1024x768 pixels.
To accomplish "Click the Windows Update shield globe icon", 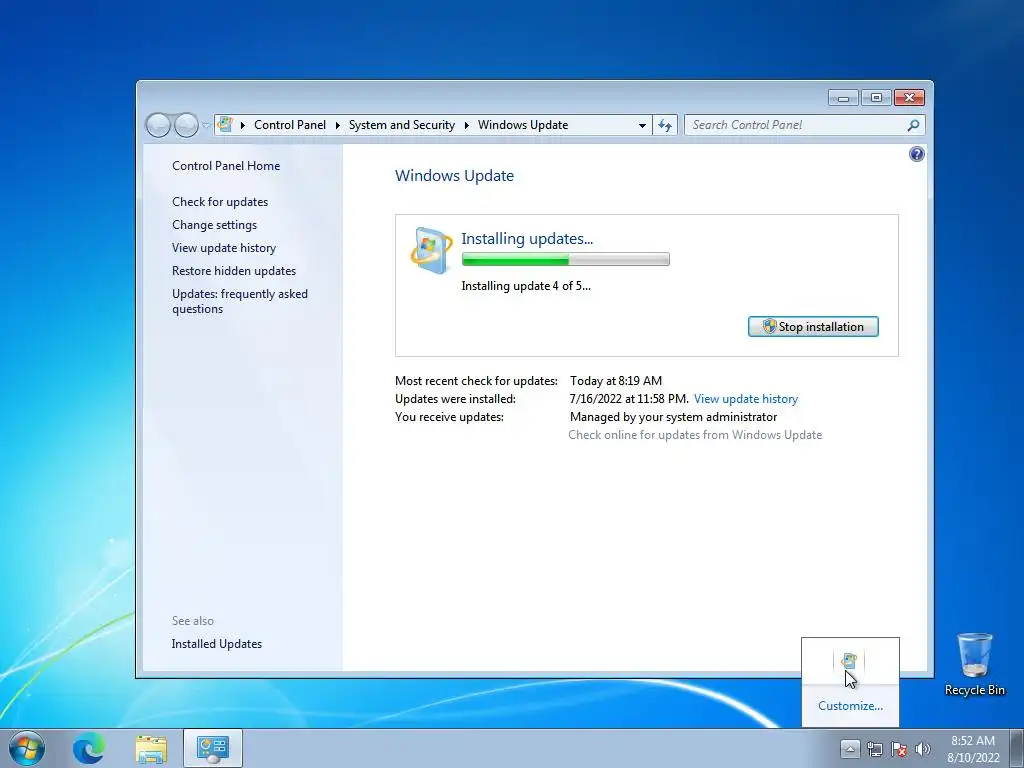I will [x=431, y=251].
